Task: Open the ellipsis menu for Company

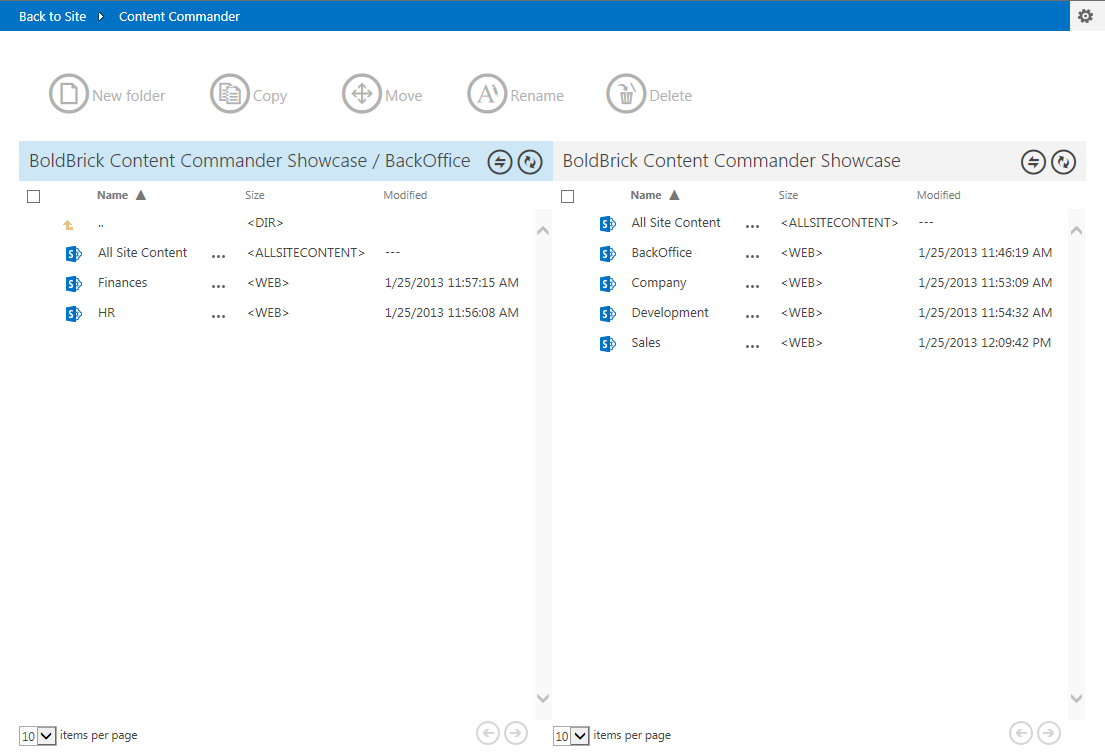Action: click(x=753, y=286)
